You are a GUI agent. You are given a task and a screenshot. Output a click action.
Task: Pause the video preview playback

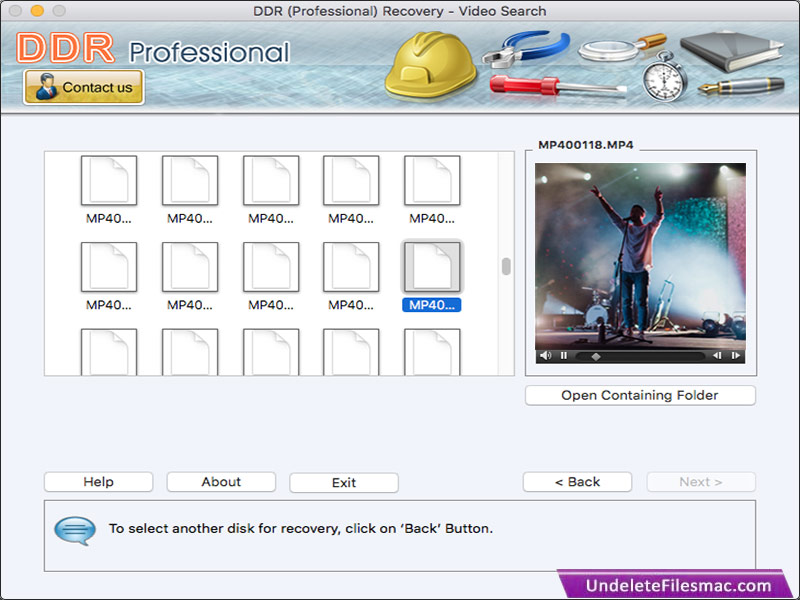coord(564,355)
